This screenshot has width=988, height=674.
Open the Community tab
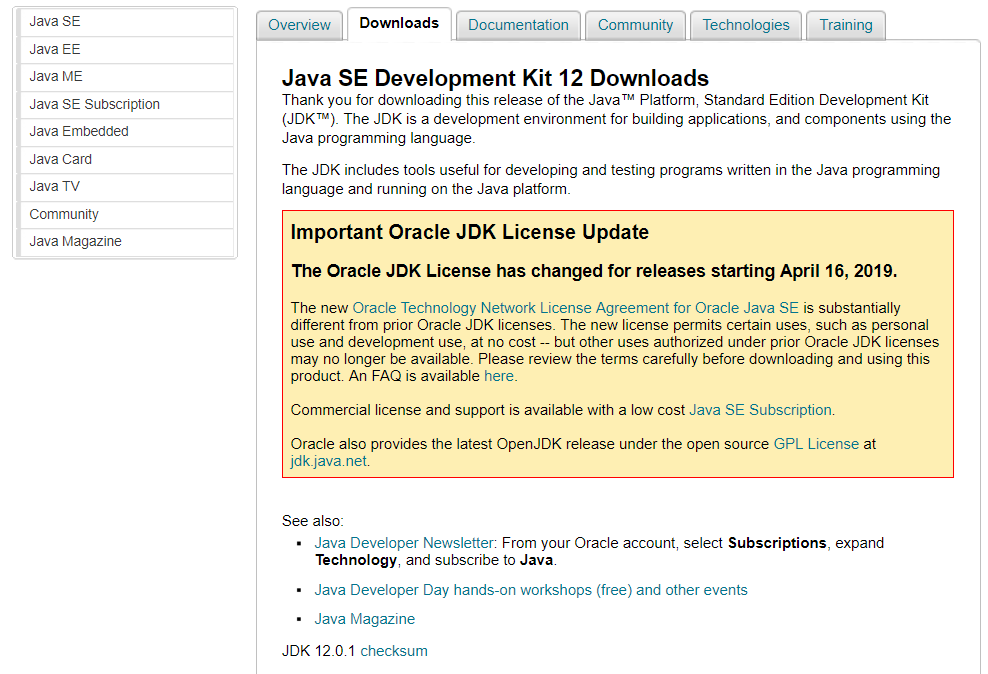[x=635, y=25]
